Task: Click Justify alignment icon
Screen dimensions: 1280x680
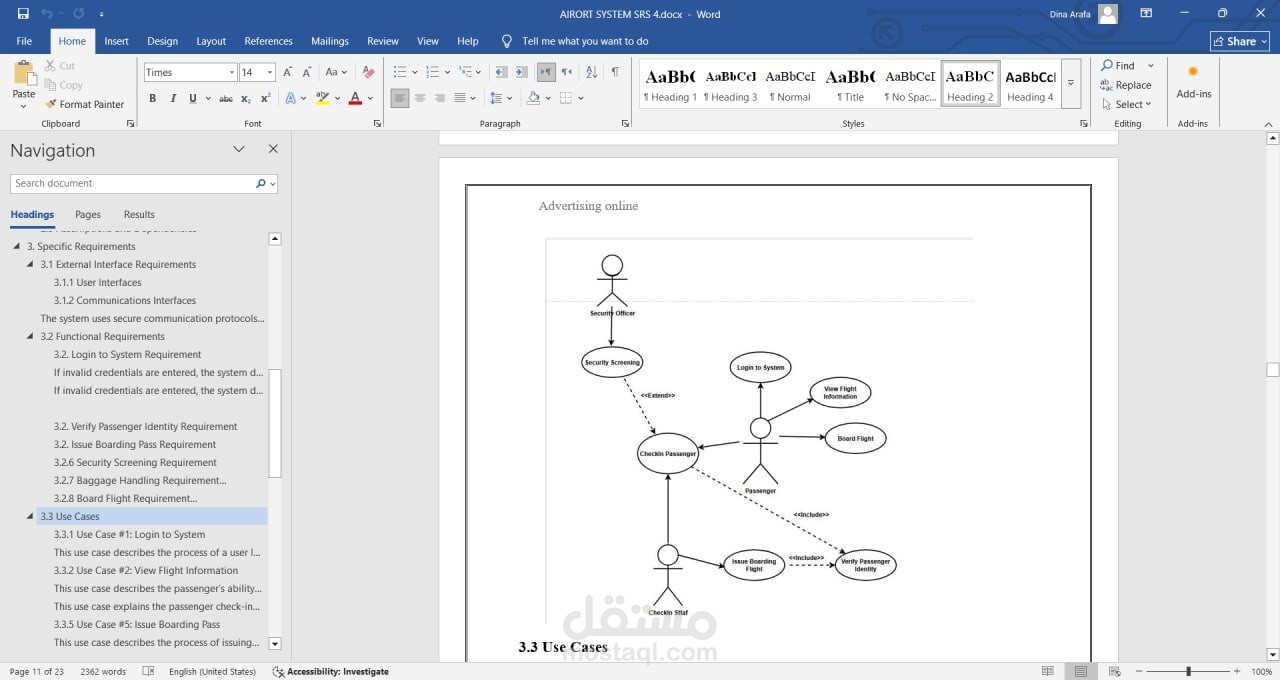Action: click(x=460, y=98)
